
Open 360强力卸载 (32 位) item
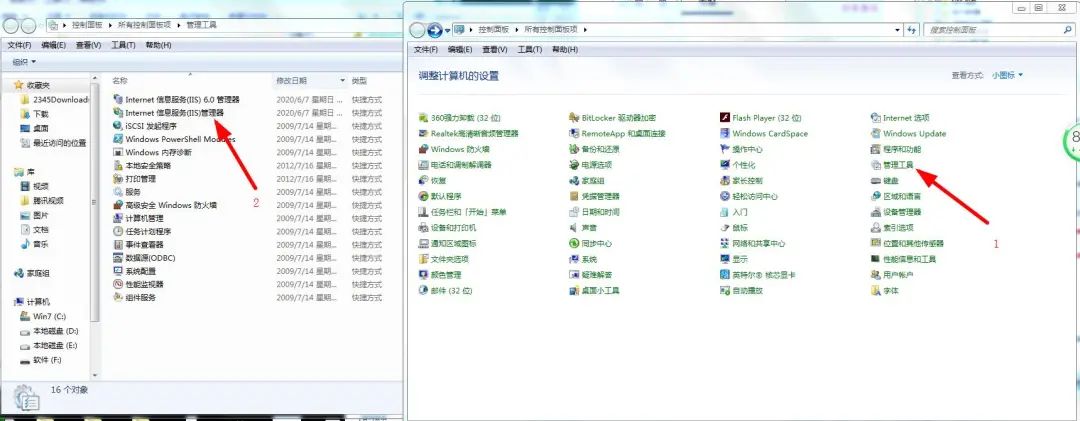[x=465, y=118]
